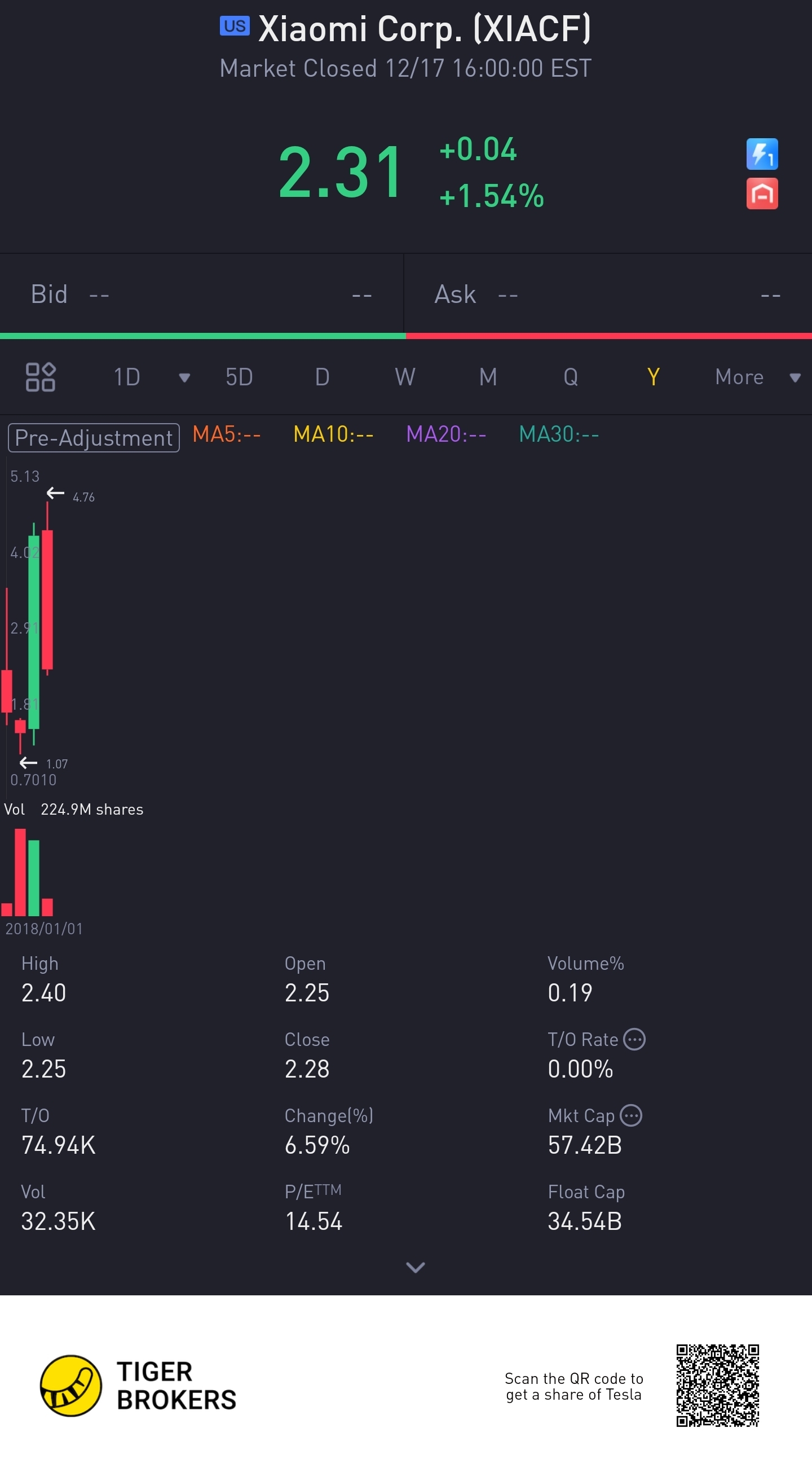
Task: Tap the MA10 indicator label
Action: (333, 434)
